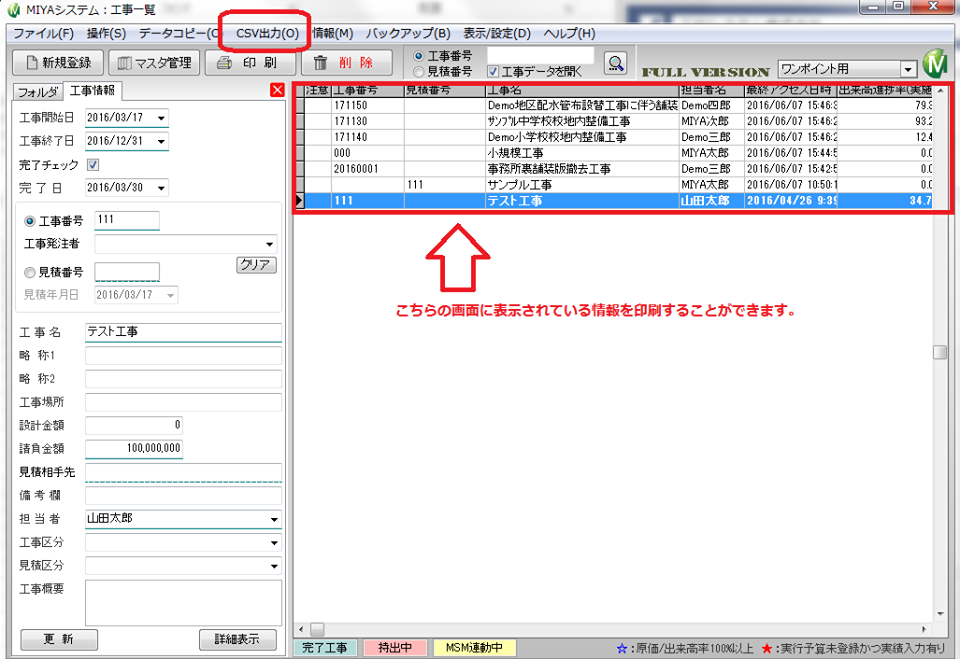
Task: Switch to the フォルダ tab
Action: click(x=37, y=92)
